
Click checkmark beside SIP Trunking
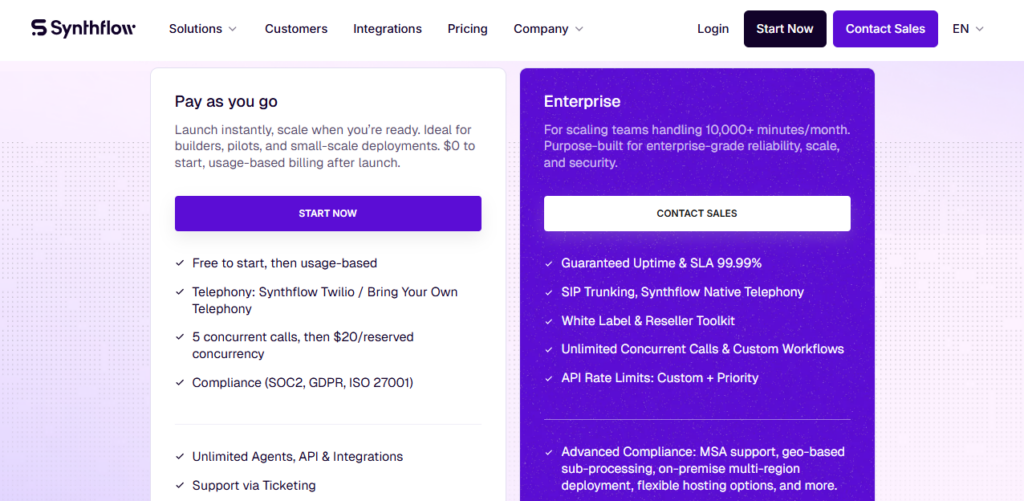click(549, 292)
